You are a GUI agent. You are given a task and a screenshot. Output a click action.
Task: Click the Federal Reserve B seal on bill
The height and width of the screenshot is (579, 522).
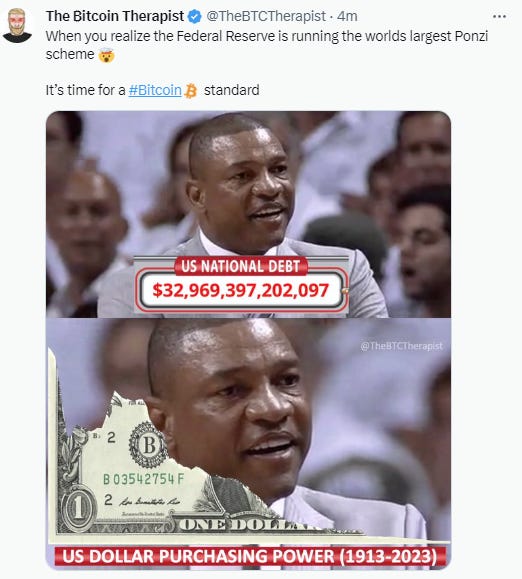click(148, 445)
